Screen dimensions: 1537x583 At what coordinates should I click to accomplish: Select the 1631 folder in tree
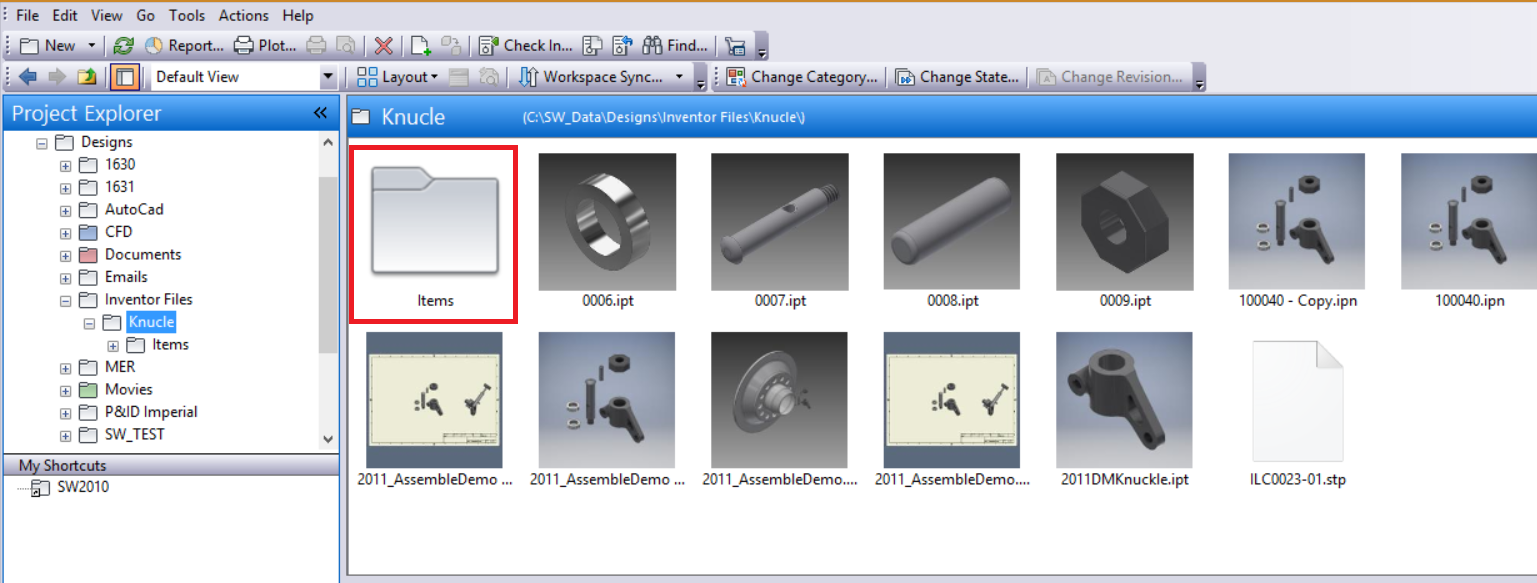pos(120,187)
